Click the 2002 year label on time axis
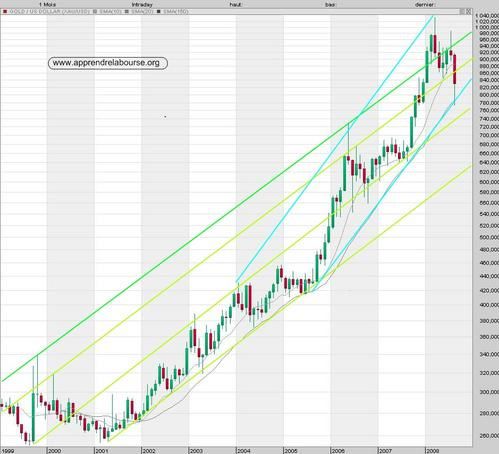 [x=149, y=451]
